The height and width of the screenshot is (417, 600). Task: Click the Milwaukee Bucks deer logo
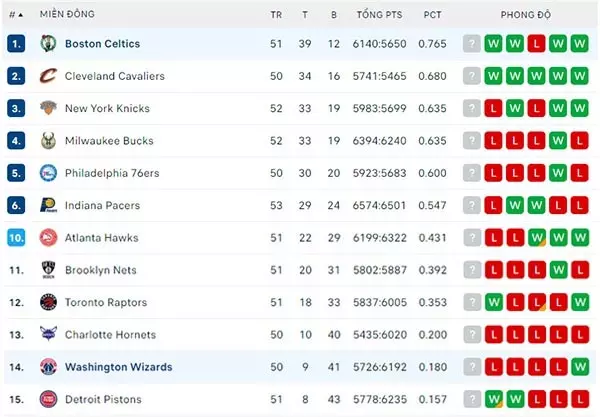tap(48, 140)
